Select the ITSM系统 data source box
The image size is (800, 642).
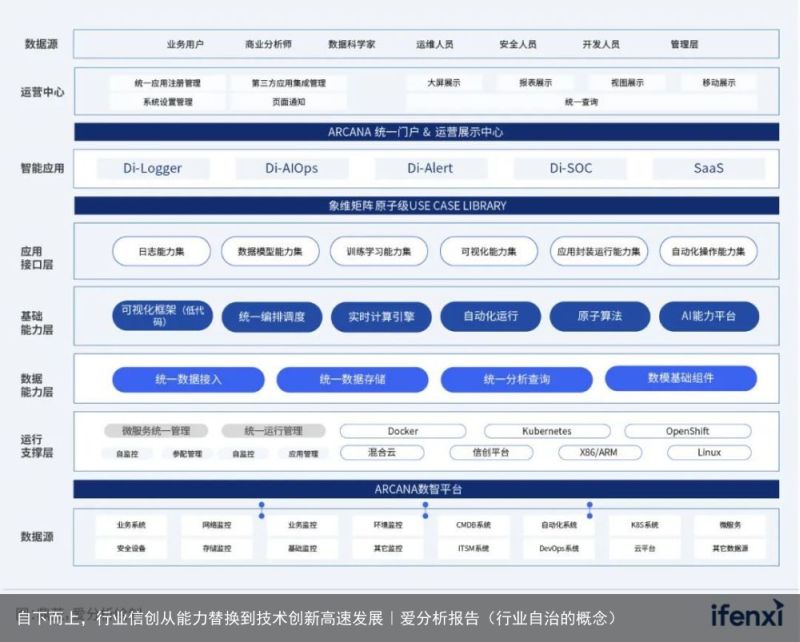tap(473, 549)
